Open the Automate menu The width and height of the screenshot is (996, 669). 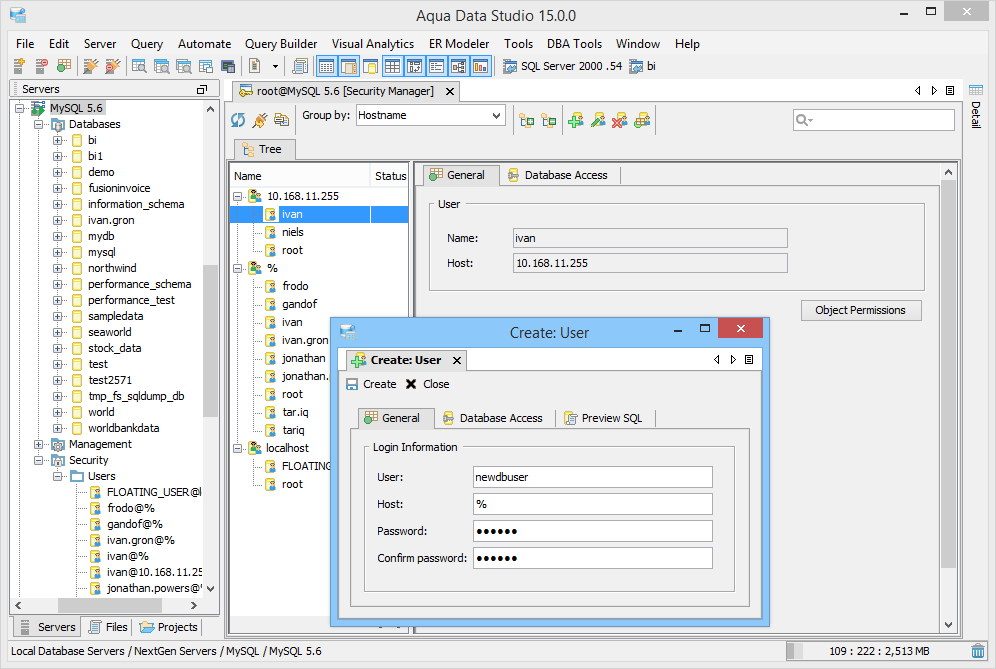[205, 44]
